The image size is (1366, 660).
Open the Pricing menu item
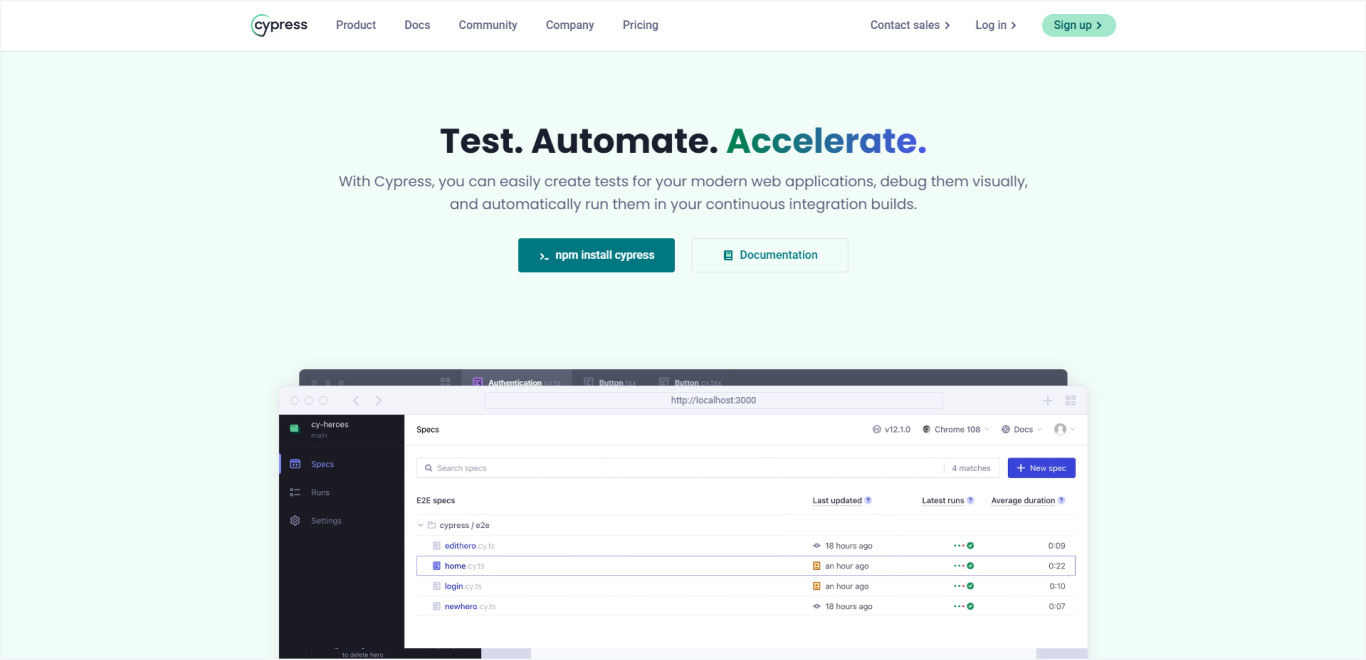tap(640, 25)
